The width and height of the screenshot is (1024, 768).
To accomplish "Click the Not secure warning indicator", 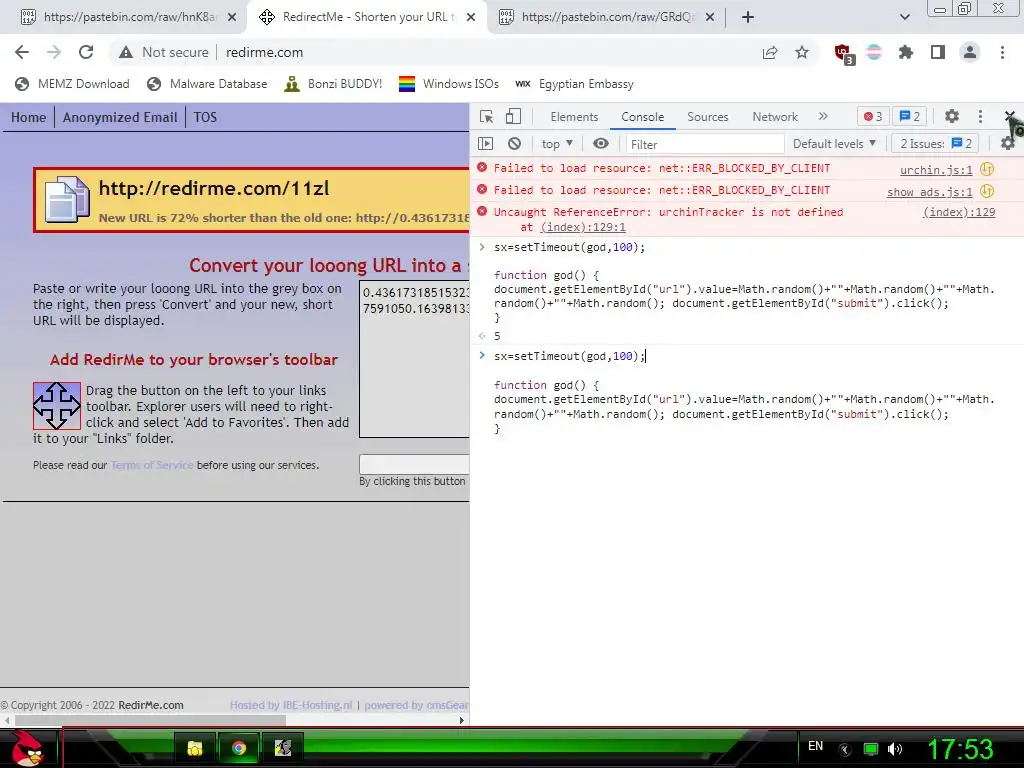I will pyautogui.click(x=164, y=52).
